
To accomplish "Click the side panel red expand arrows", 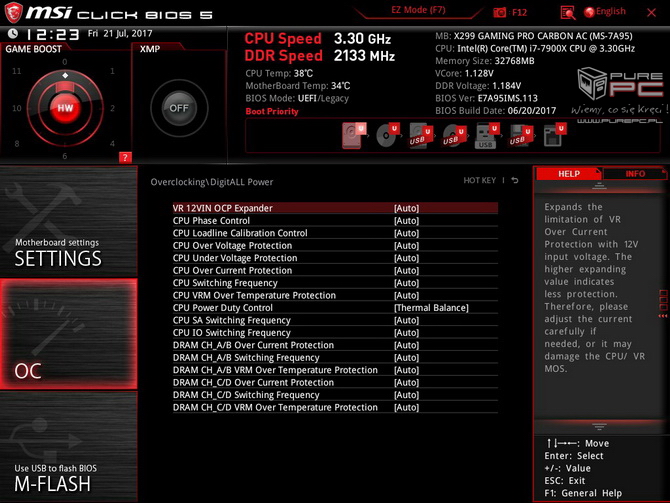I will (x=663, y=316).
